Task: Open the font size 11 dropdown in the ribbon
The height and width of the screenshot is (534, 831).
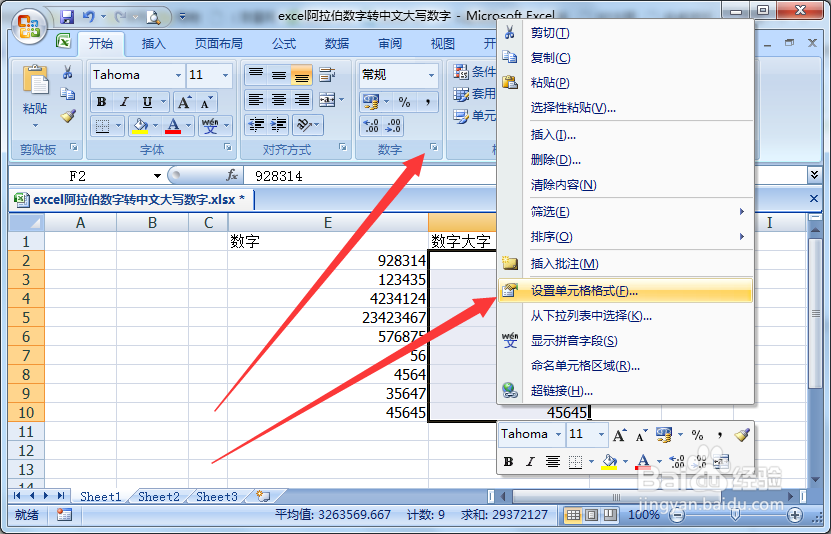Action: click(225, 75)
